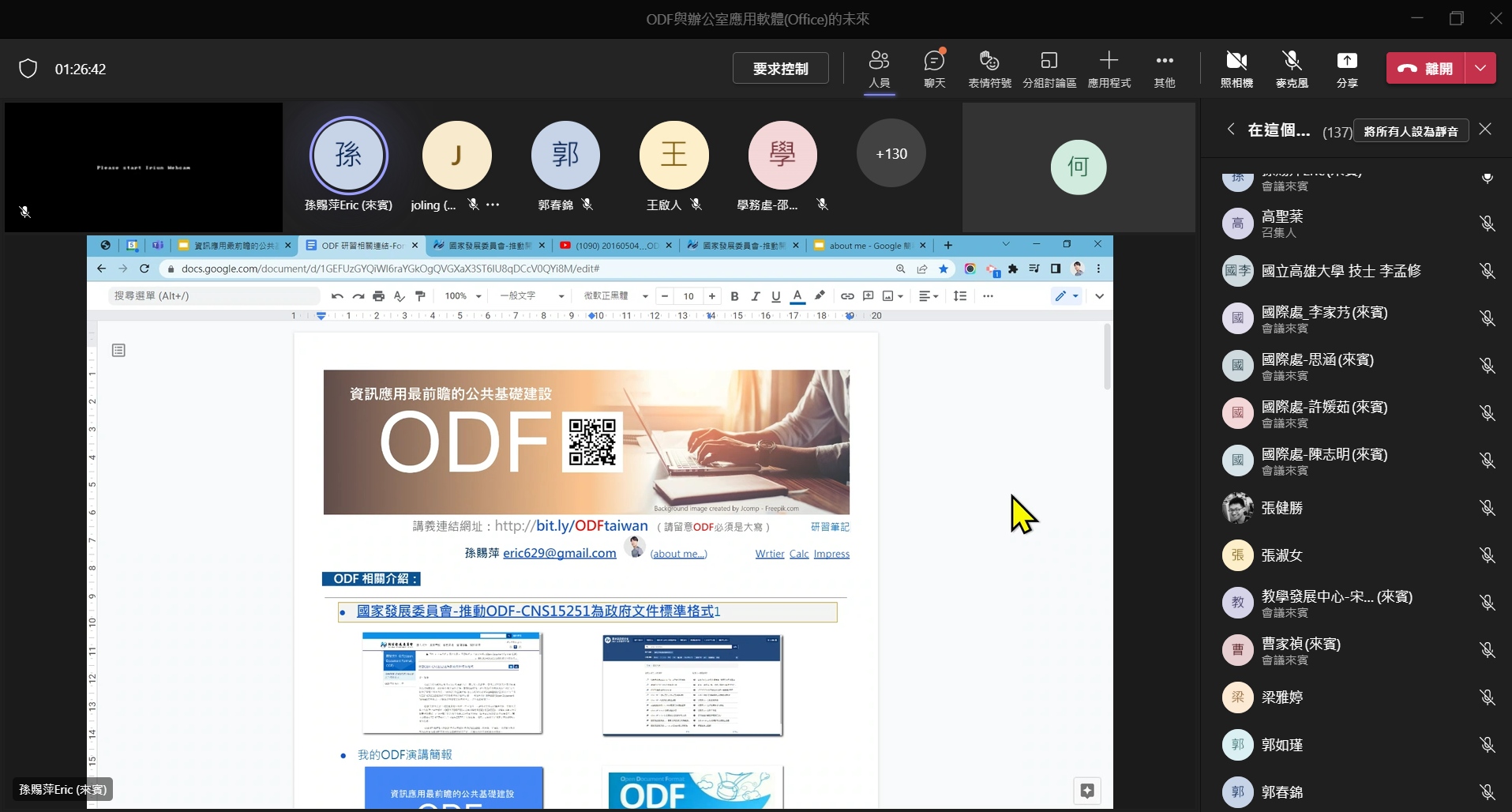Viewport: 1512px width, 812px height.
Task: Toggle the 麥克風 microphone unmute
Action: click(1292, 69)
